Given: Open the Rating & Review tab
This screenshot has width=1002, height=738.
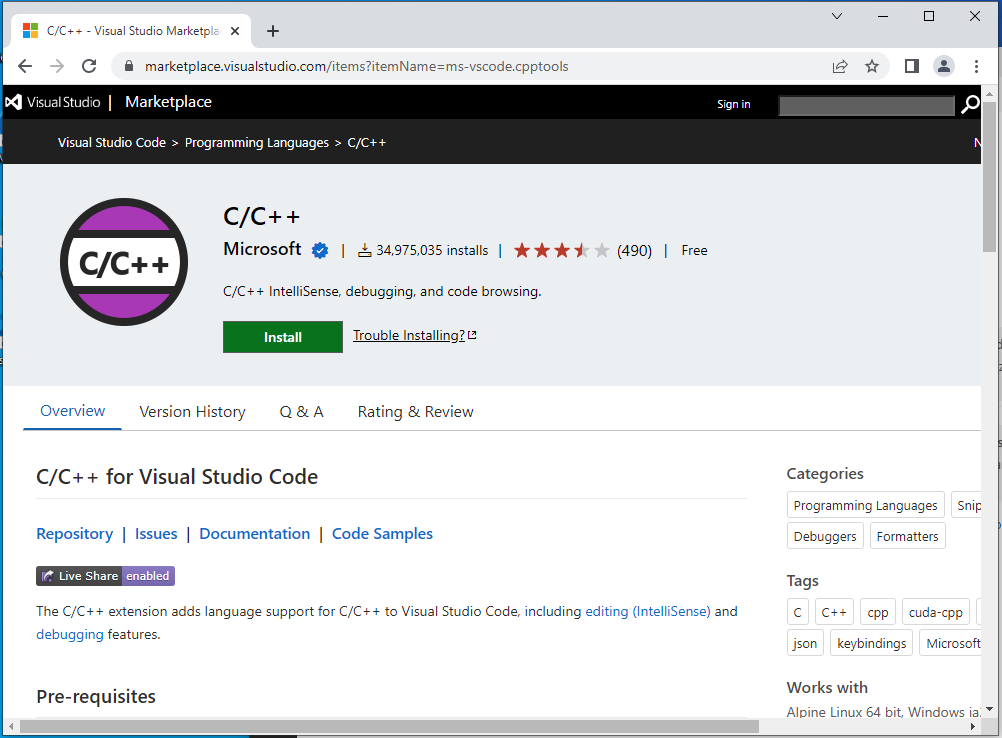Looking at the screenshot, I should 415,412.
